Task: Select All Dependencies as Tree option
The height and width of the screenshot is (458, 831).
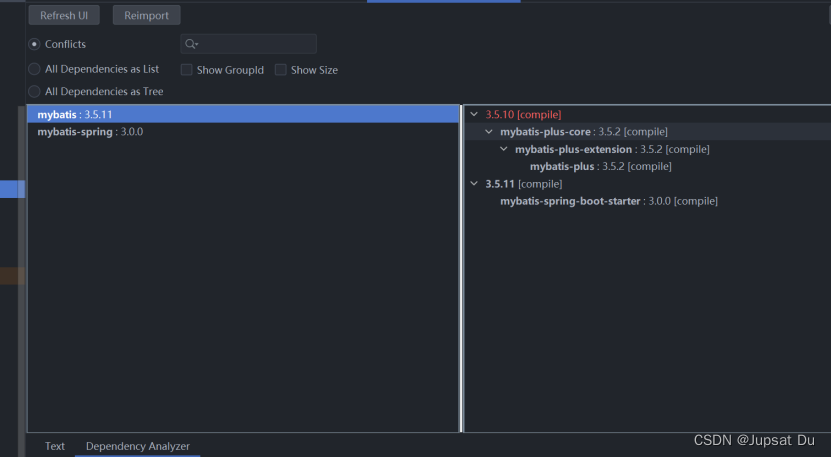Action: (x=34, y=91)
